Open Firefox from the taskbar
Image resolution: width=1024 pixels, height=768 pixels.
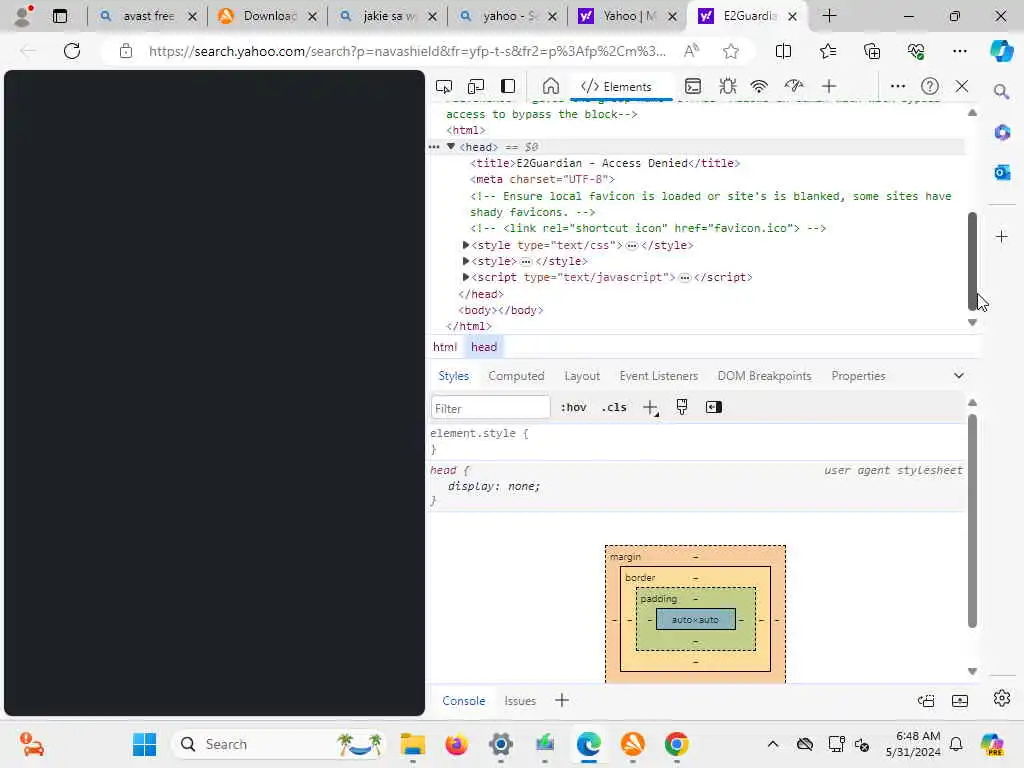point(456,744)
